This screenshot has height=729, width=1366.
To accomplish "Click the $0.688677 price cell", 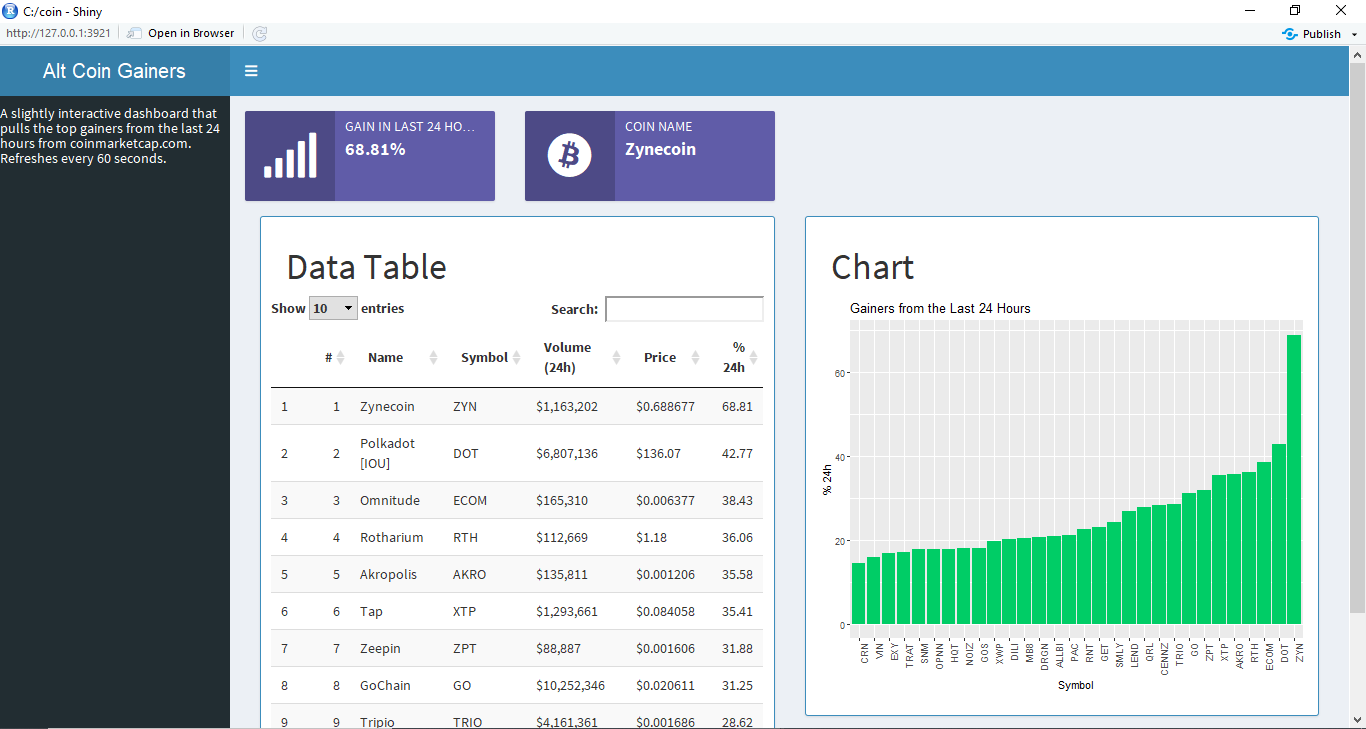I will (x=665, y=407).
